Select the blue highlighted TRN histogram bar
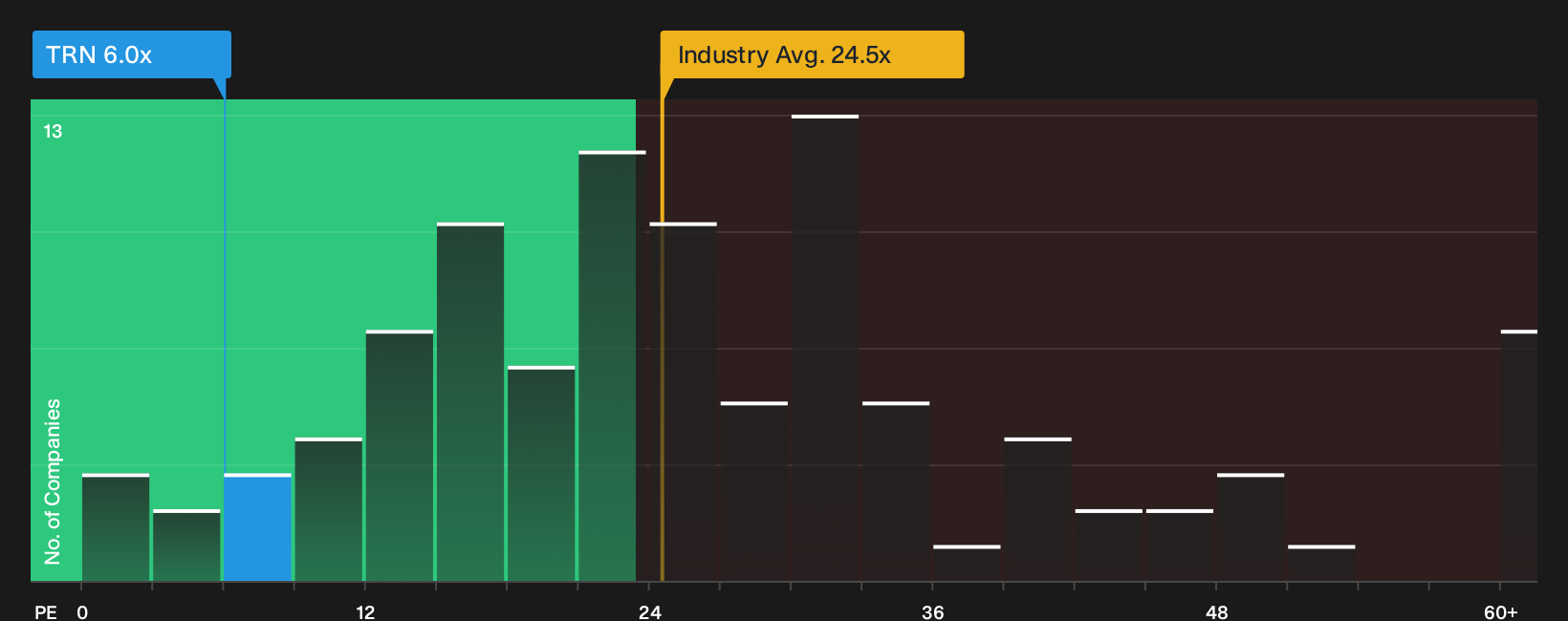The height and width of the screenshot is (621, 1568). click(x=258, y=527)
